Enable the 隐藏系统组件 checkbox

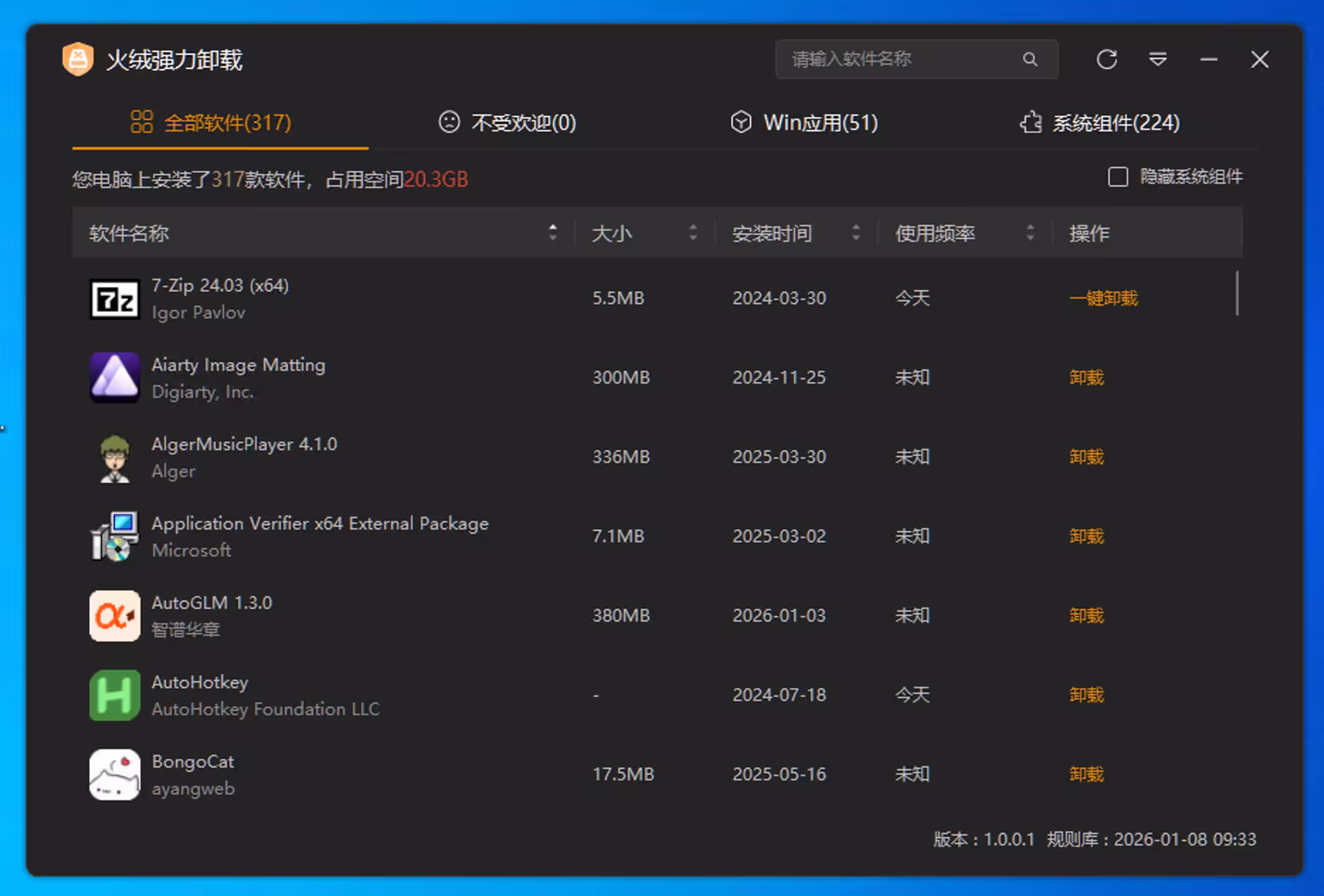click(x=1118, y=177)
